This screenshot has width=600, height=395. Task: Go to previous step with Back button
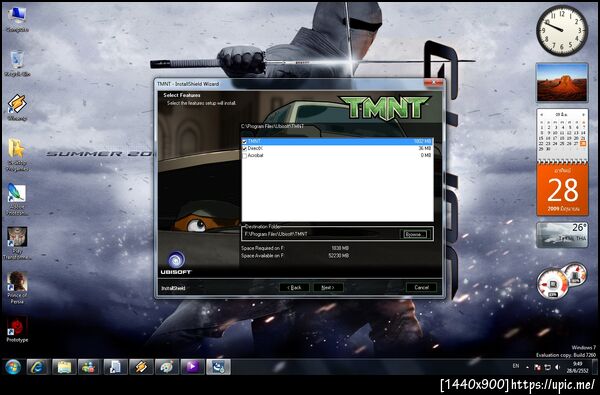[294, 287]
